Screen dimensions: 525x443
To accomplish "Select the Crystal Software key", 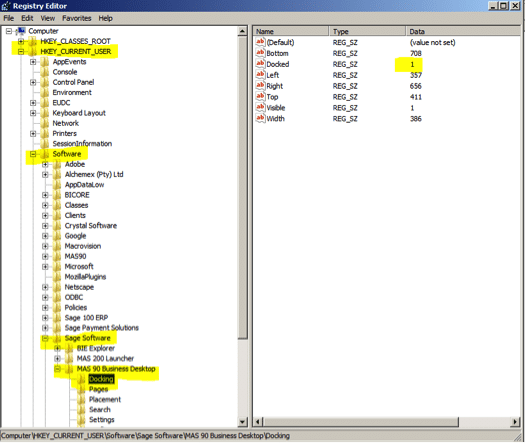I will (91, 226).
